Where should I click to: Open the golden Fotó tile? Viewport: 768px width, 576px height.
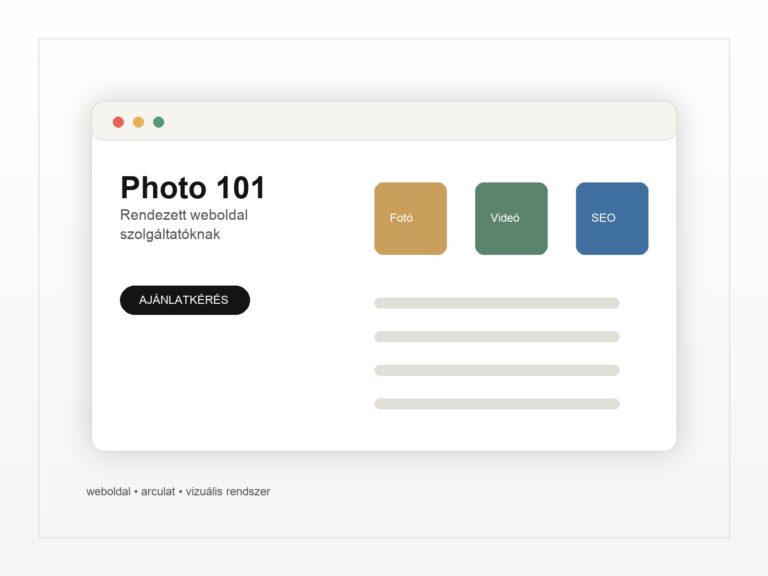pos(410,218)
